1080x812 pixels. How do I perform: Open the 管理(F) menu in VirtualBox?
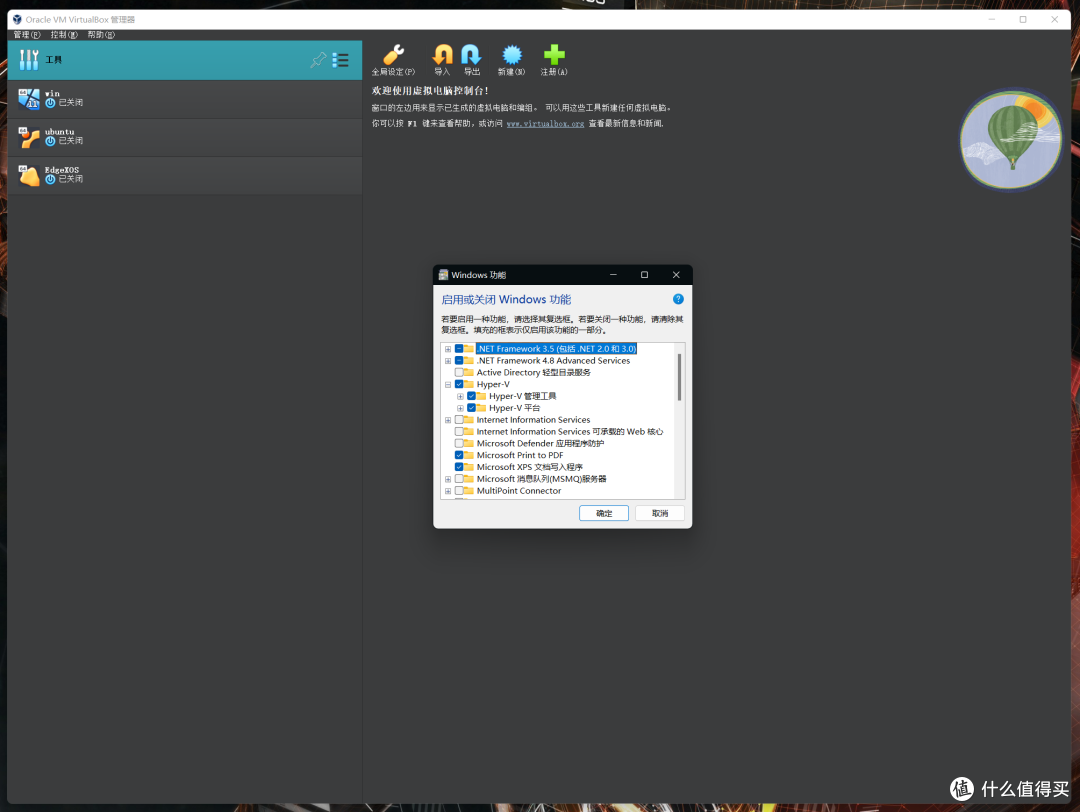pos(27,34)
